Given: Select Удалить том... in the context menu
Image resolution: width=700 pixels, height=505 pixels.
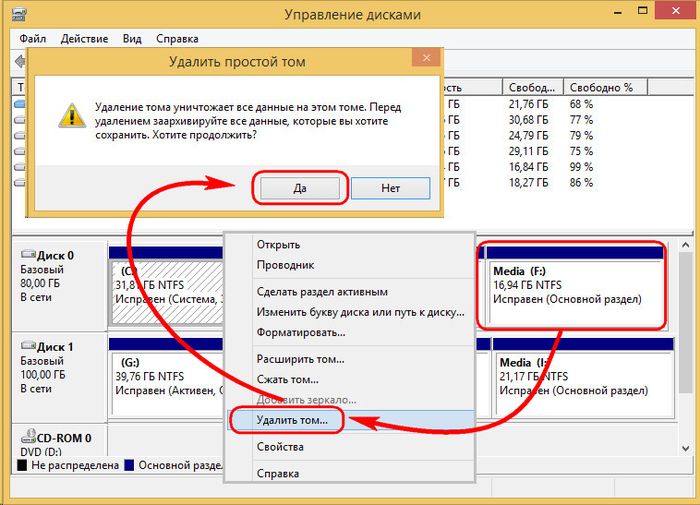Looking at the screenshot, I should (292, 420).
